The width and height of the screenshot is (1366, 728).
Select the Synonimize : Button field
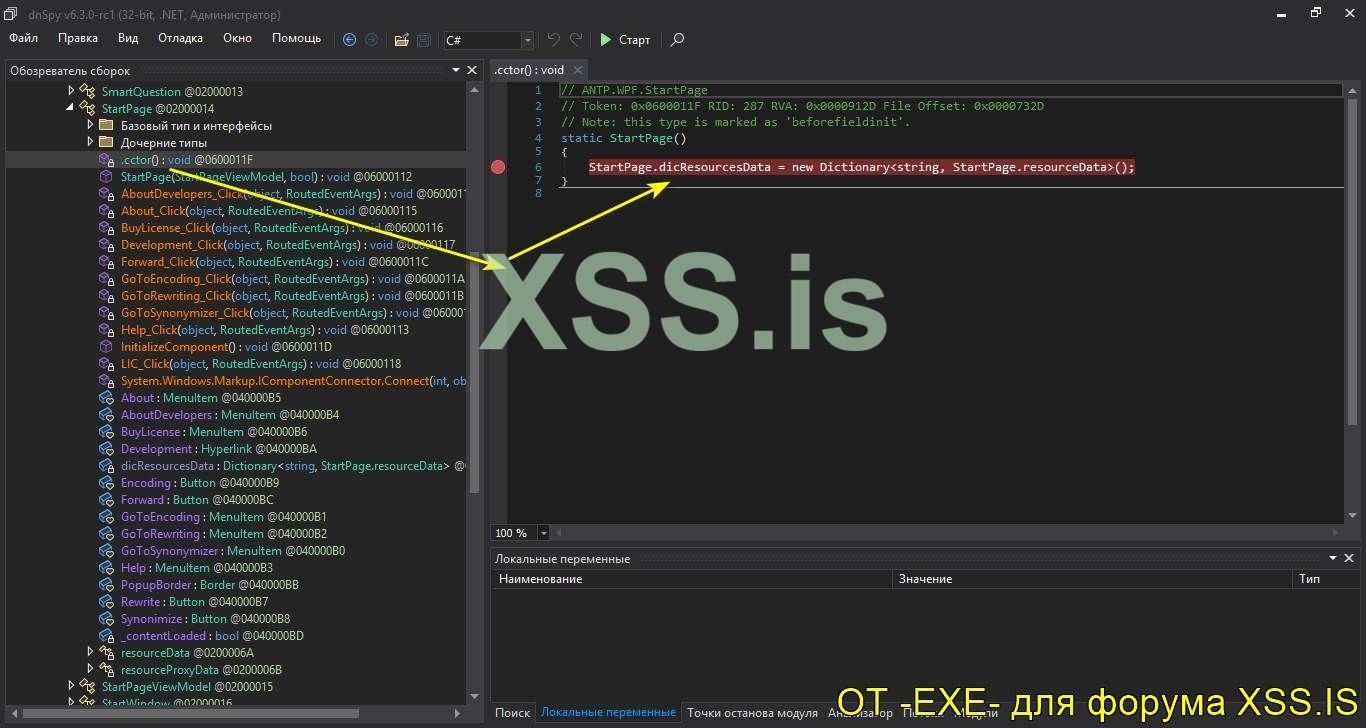[206, 619]
